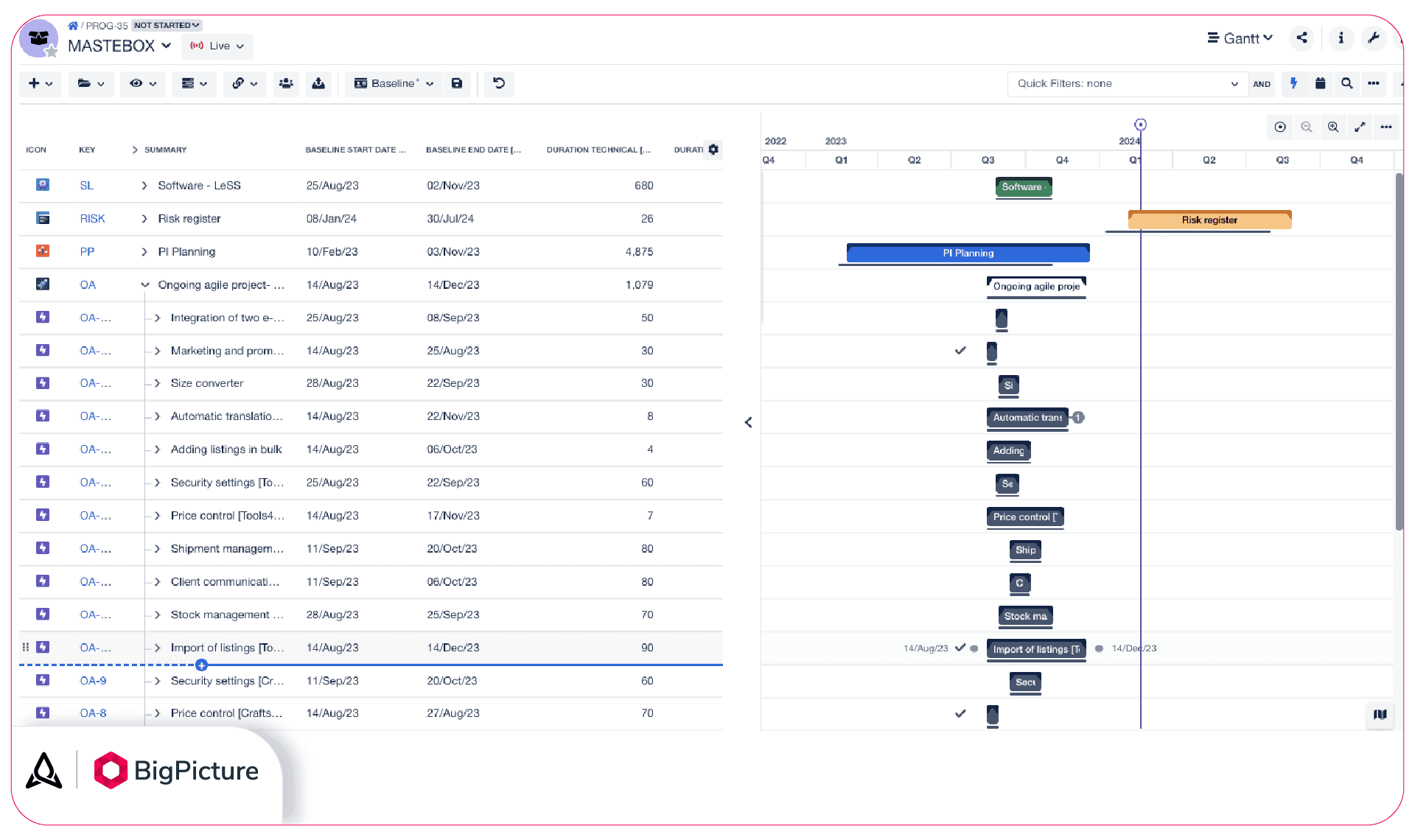Expand the Risk register row
The image size is (1415, 840).
[144, 219]
